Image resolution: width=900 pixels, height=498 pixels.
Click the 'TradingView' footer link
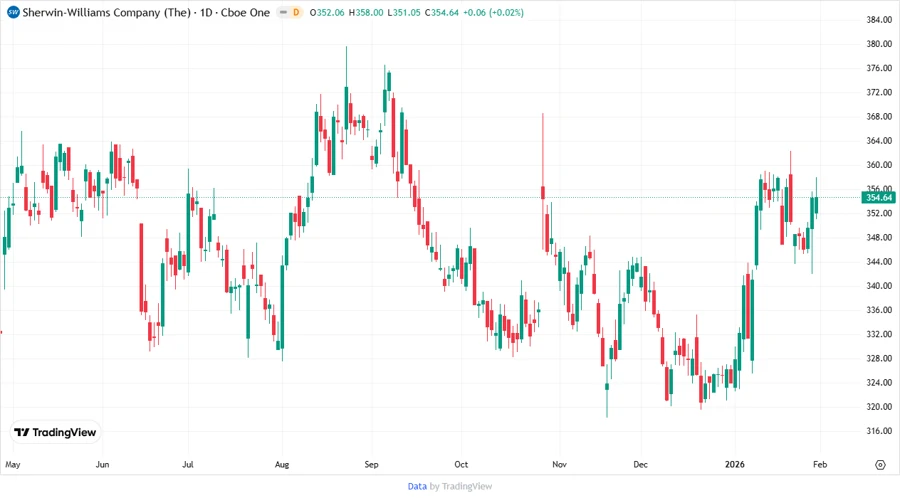467,486
